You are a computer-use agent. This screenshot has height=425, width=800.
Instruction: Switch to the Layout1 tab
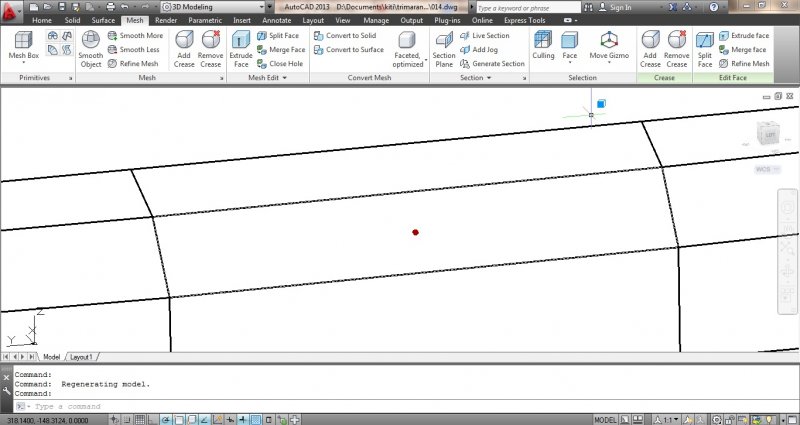click(81, 357)
